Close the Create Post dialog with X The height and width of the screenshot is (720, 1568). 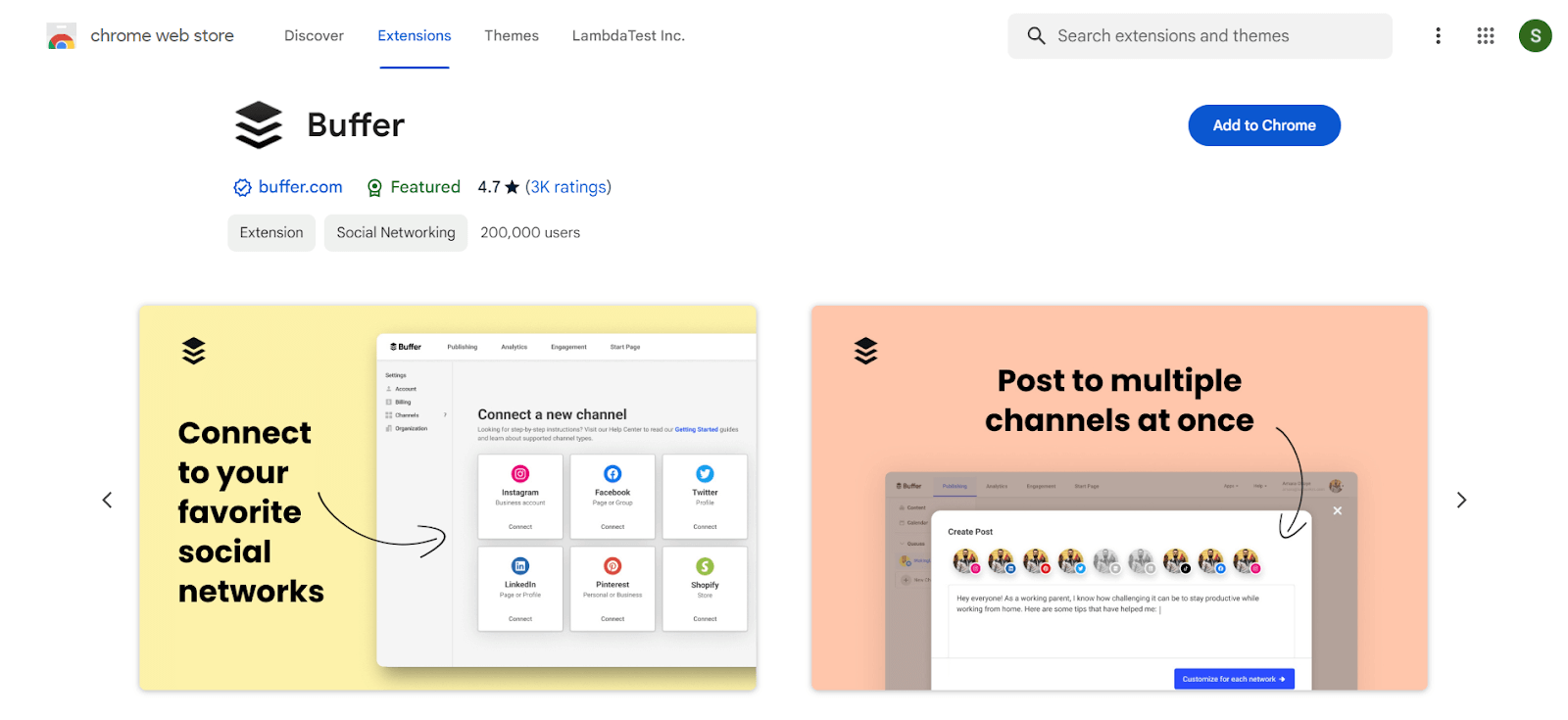[x=1338, y=511]
